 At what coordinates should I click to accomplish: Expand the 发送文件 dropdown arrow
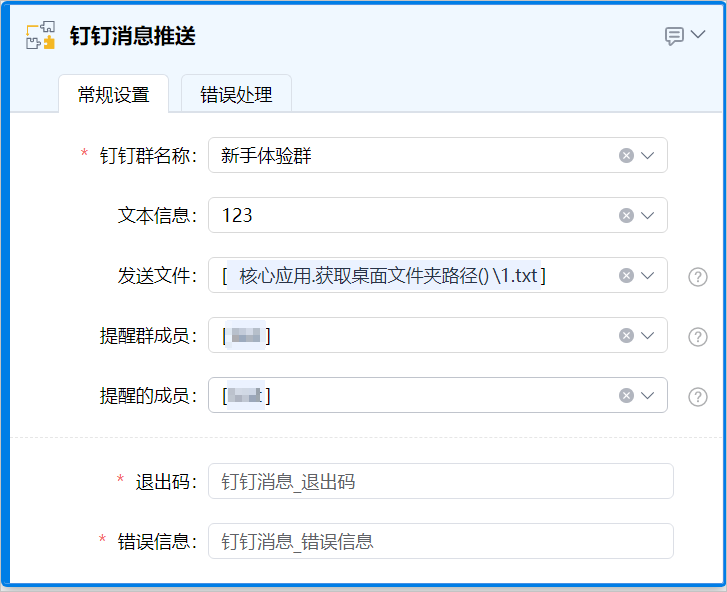pyautogui.click(x=647, y=275)
